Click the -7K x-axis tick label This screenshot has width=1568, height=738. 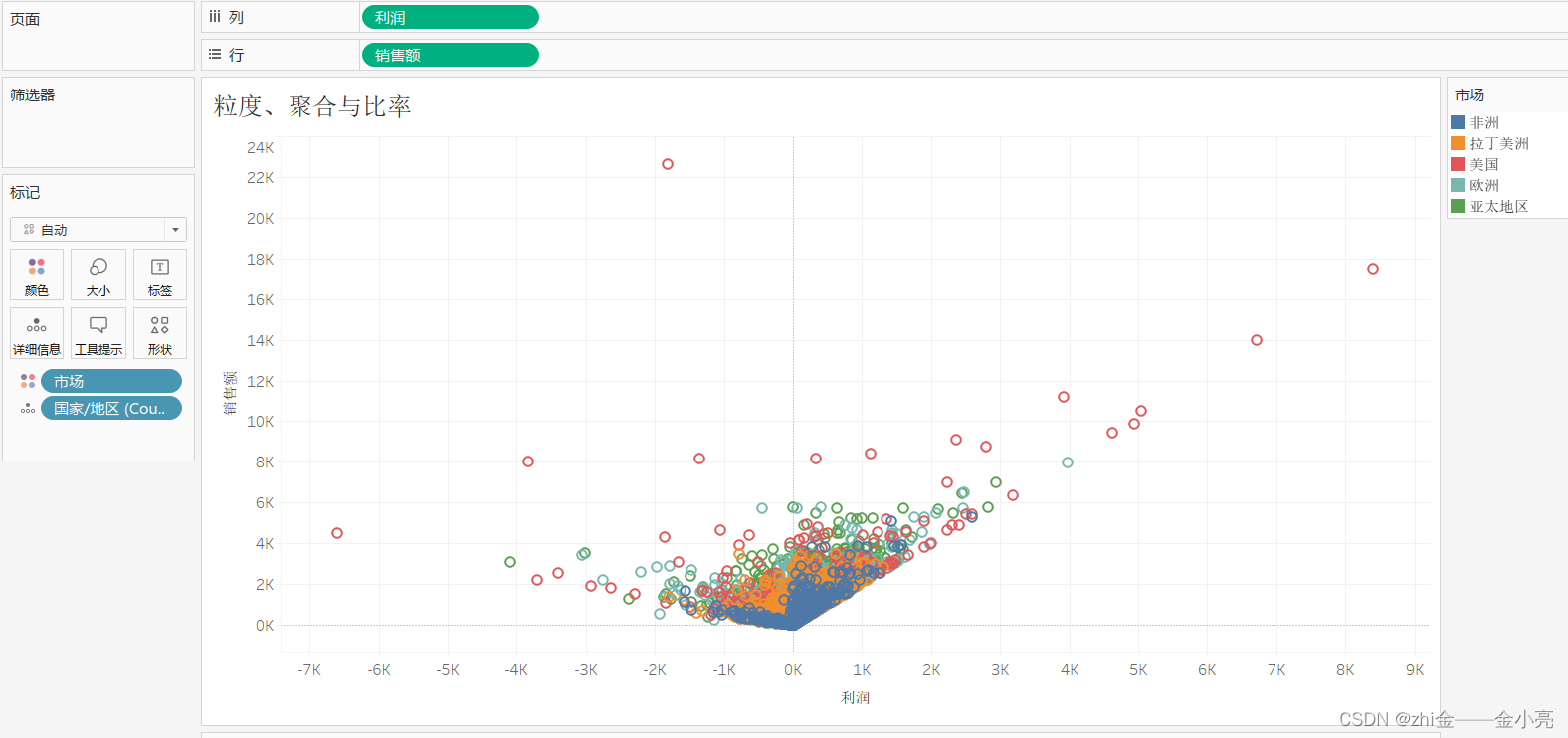[x=309, y=670]
